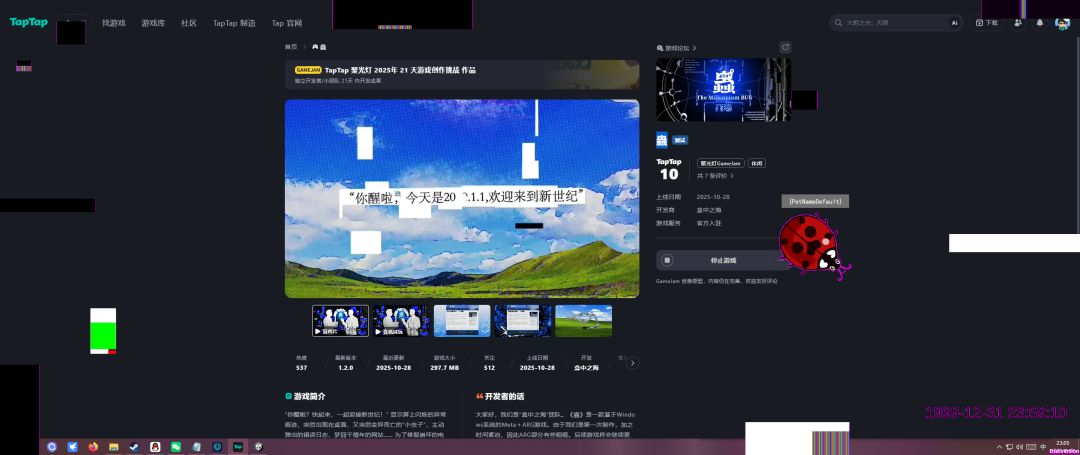Screen dimensions: 1080x455
Task: Play the first 宣传片 video thumbnail
Action: (x=340, y=321)
